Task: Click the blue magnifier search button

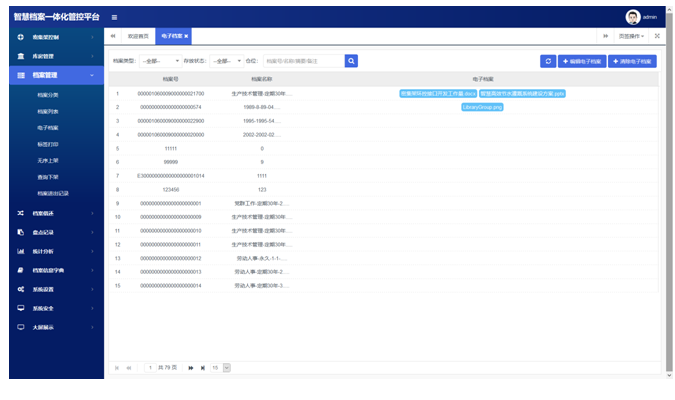Action: point(351,61)
